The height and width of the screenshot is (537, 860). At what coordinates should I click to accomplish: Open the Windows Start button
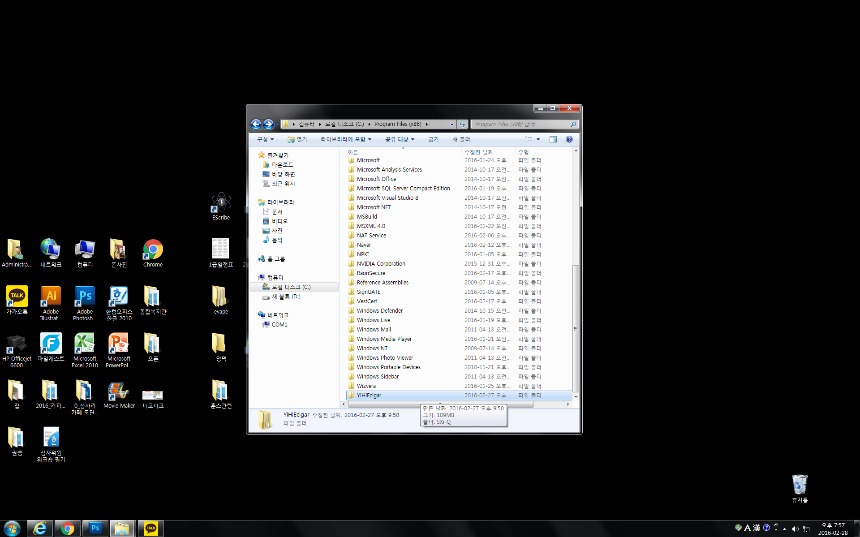click(11, 528)
